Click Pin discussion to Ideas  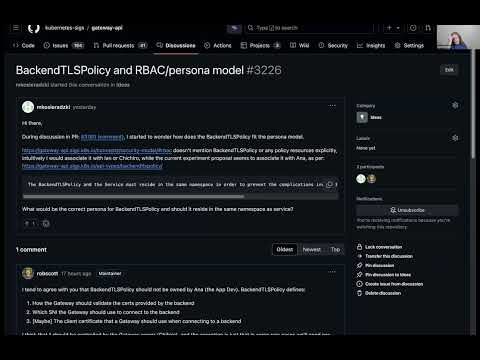coord(384,275)
